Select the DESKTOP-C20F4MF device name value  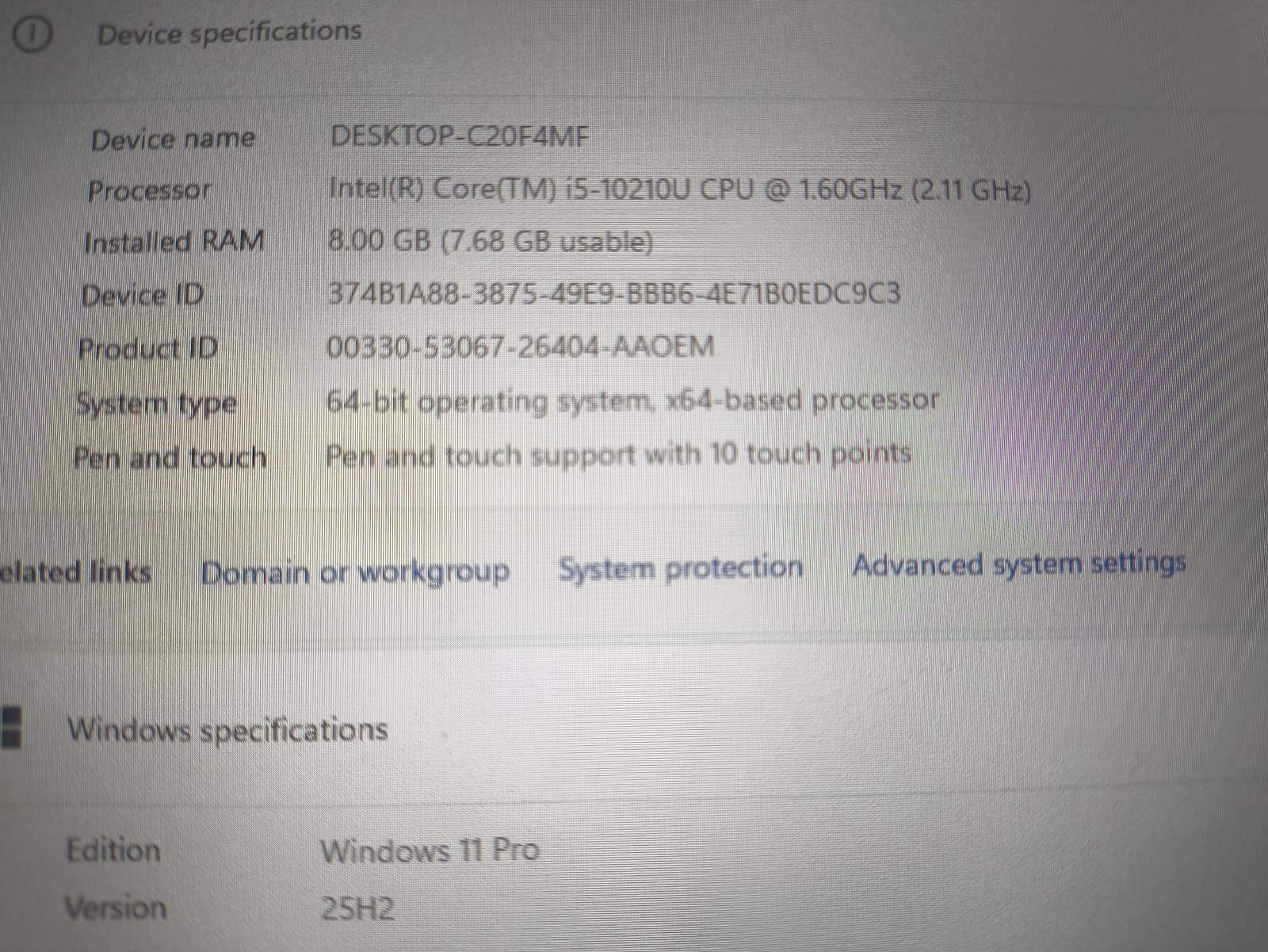click(x=460, y=137)
